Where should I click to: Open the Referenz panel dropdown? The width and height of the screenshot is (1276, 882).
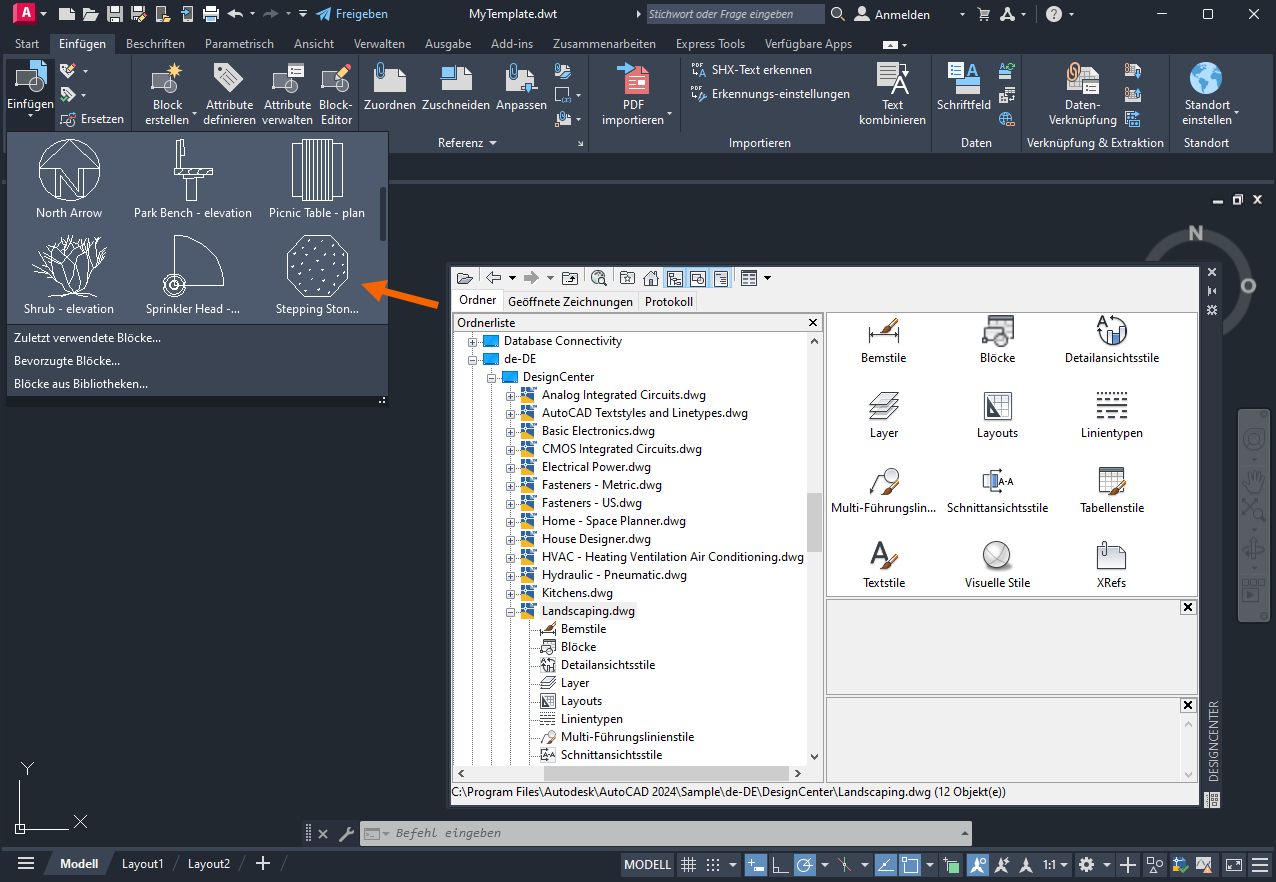467,143
